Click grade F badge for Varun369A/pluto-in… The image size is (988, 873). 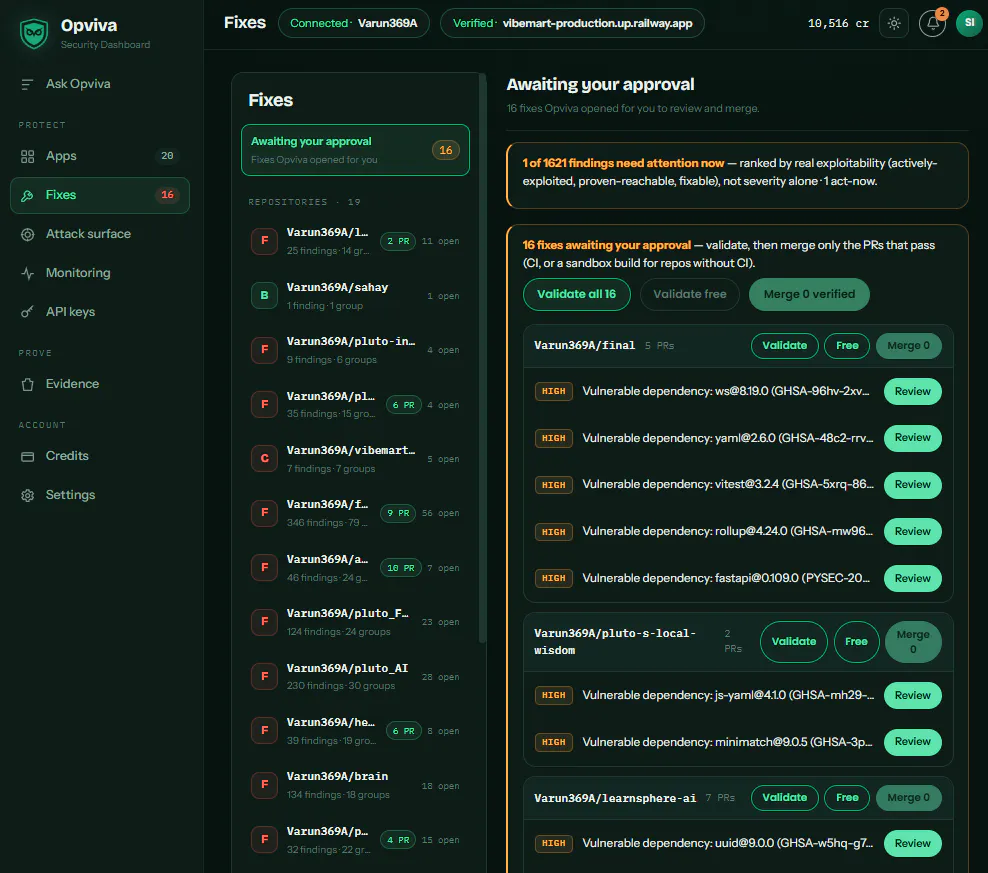click(265, 350)
